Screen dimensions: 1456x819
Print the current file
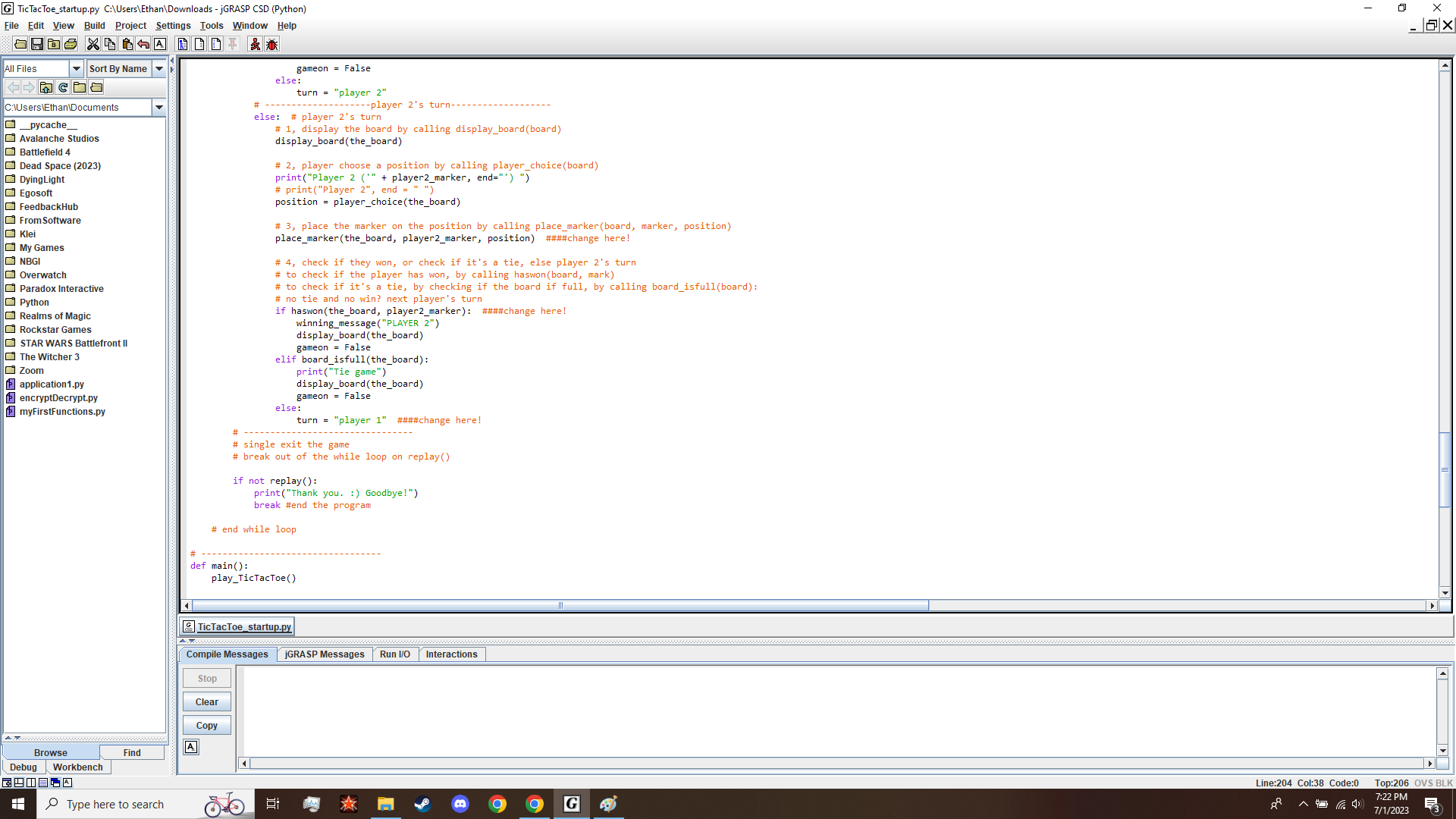coord(71,44)
